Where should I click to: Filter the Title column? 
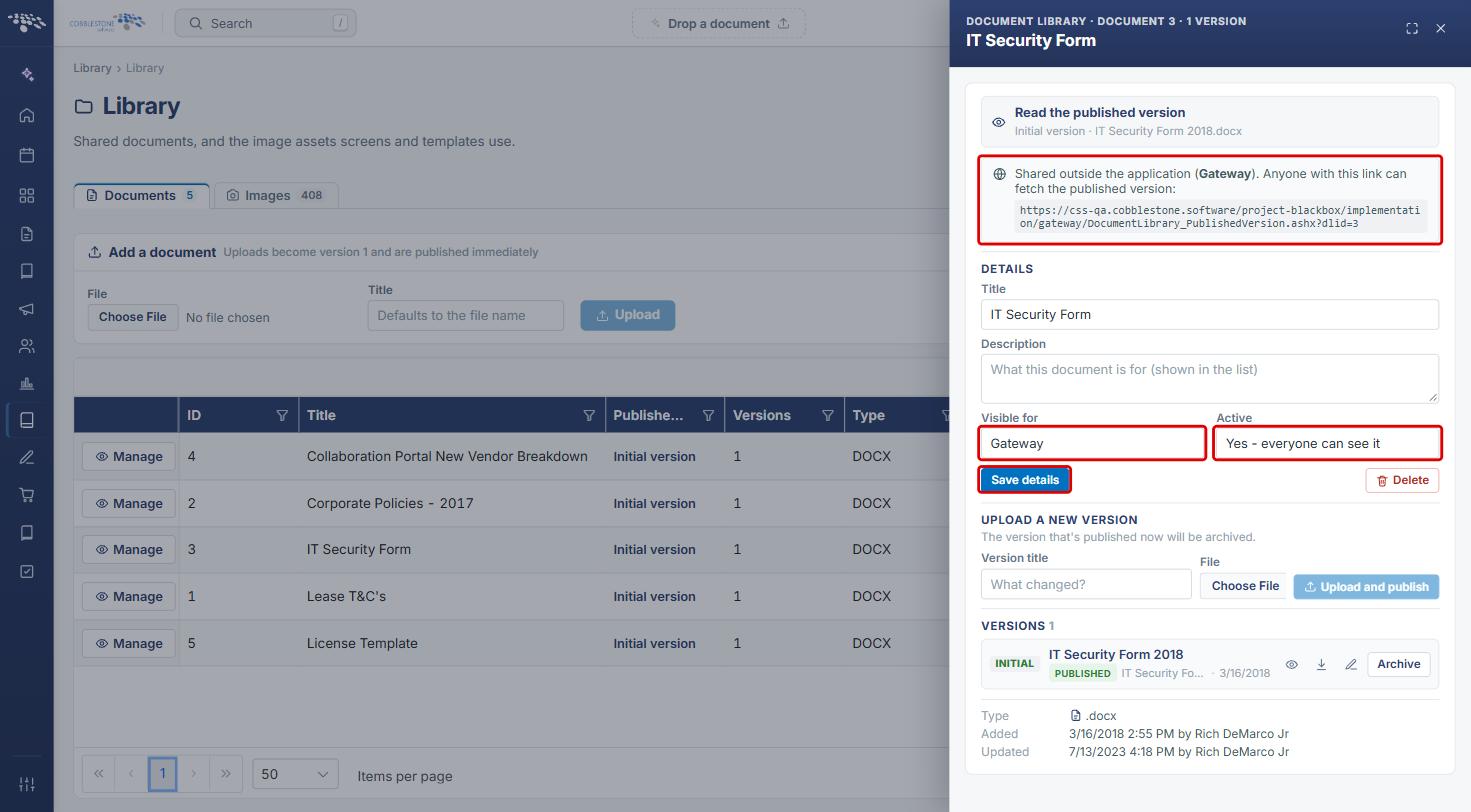click(589, 416)
